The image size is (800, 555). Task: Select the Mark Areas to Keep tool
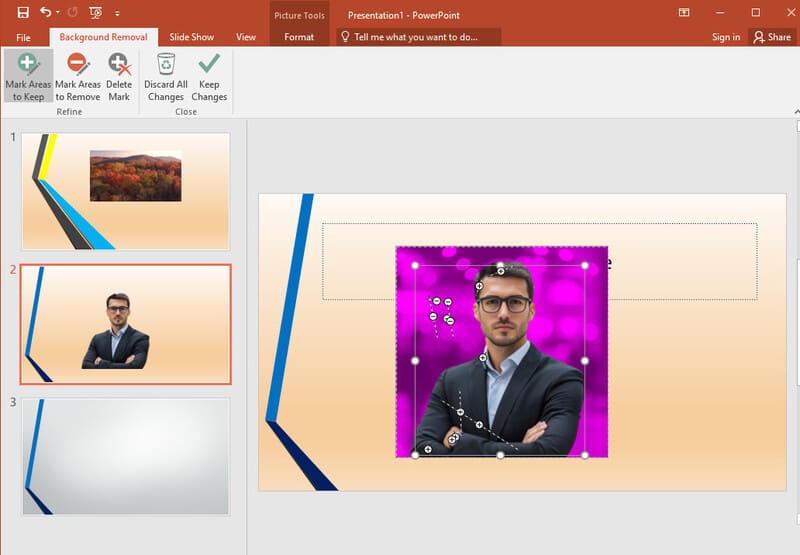pyautogui.click(x=28, y=77)
